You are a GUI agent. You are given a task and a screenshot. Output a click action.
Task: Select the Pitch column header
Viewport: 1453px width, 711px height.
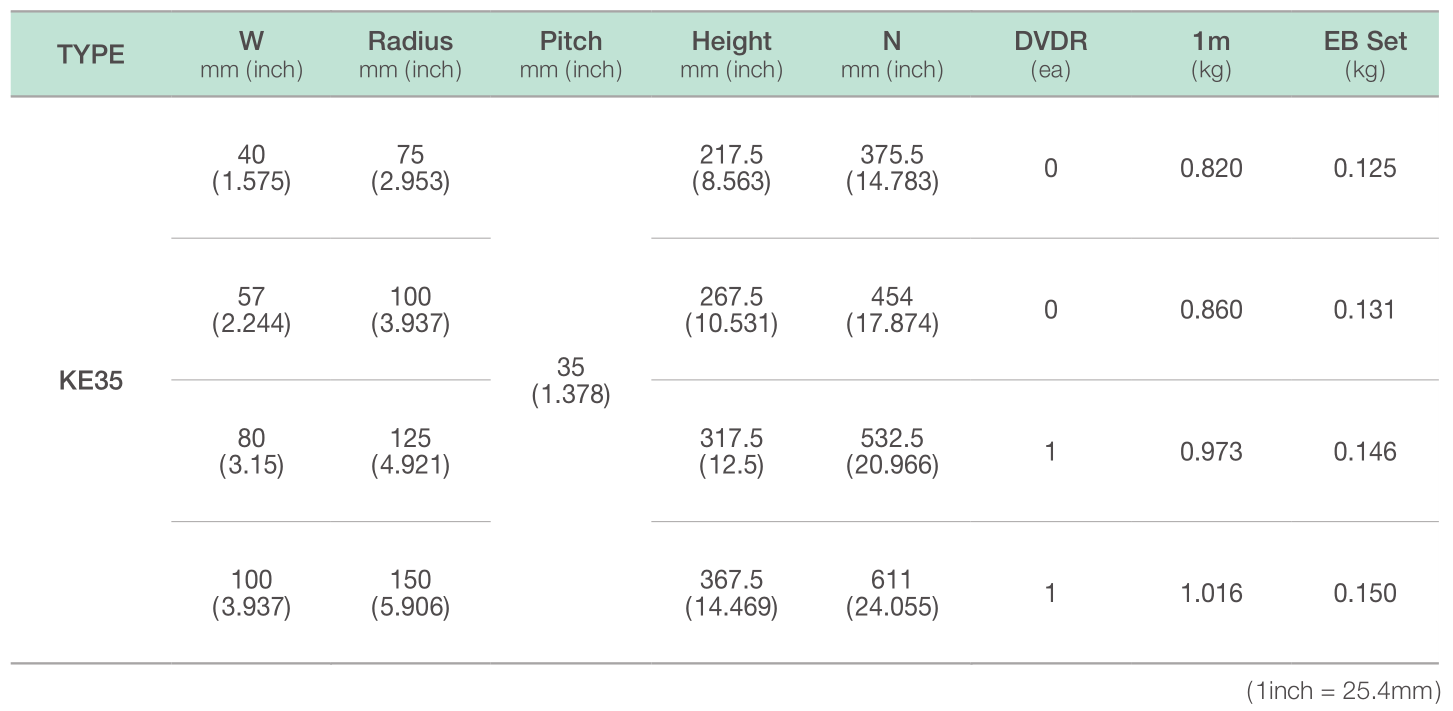pyautogui.click(x=571, y=55)
